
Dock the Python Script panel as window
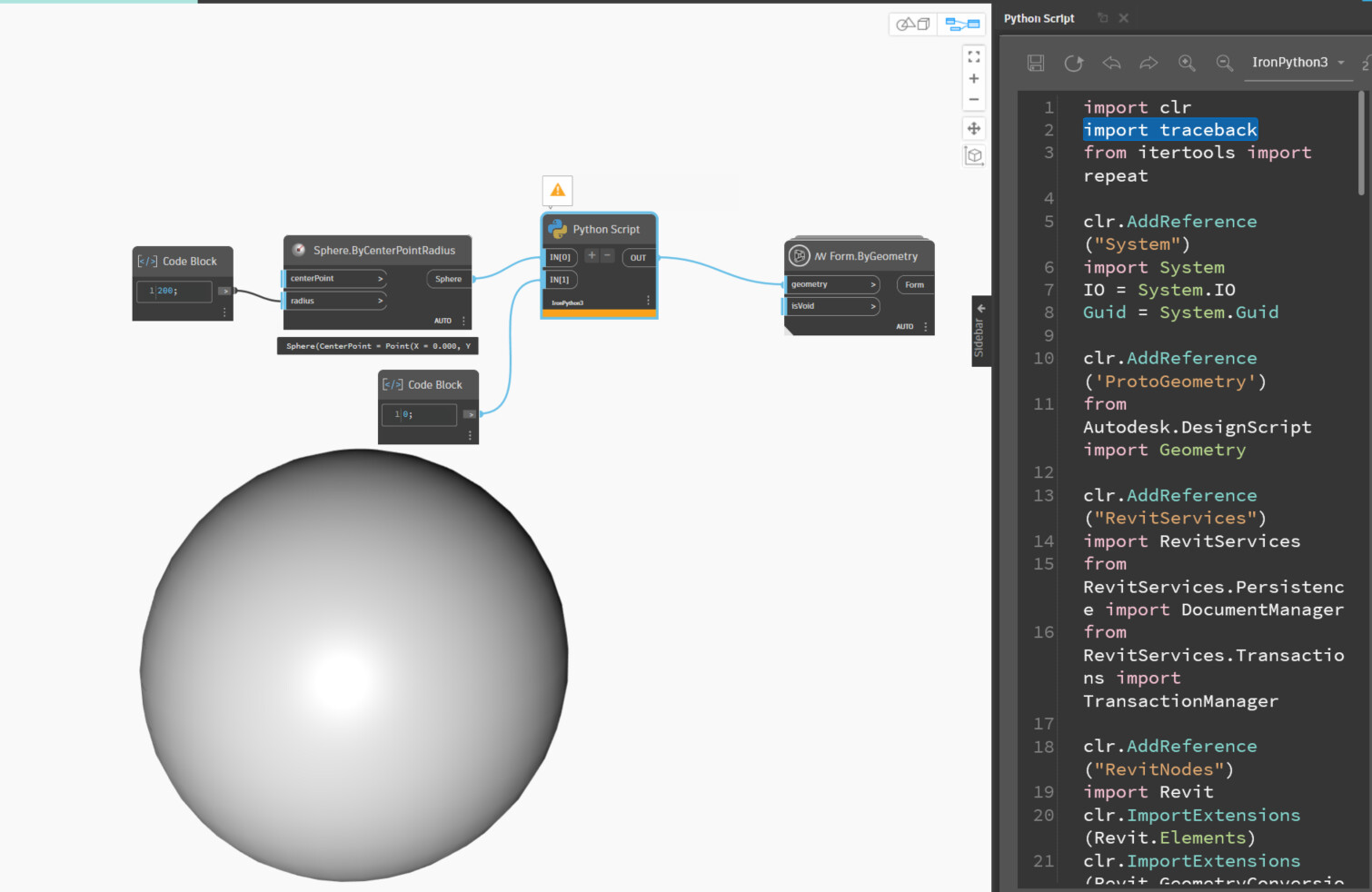[x=1103, y=18]
